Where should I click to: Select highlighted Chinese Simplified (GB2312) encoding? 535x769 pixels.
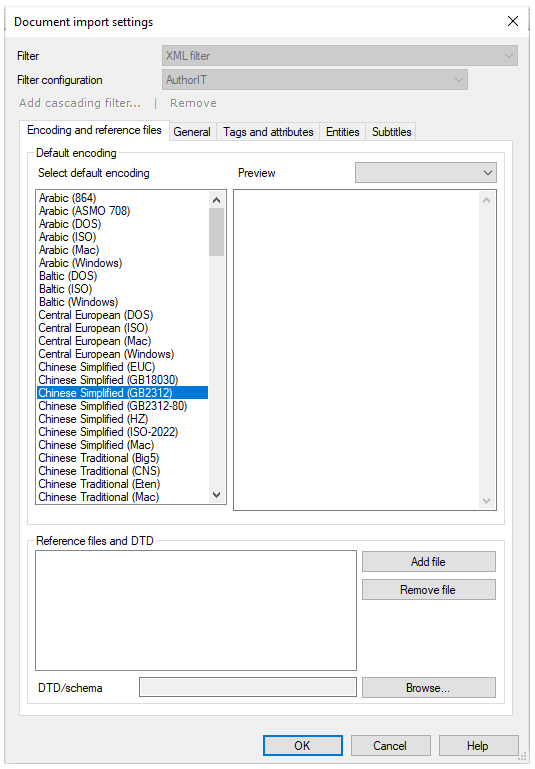(x=123, y=393)
